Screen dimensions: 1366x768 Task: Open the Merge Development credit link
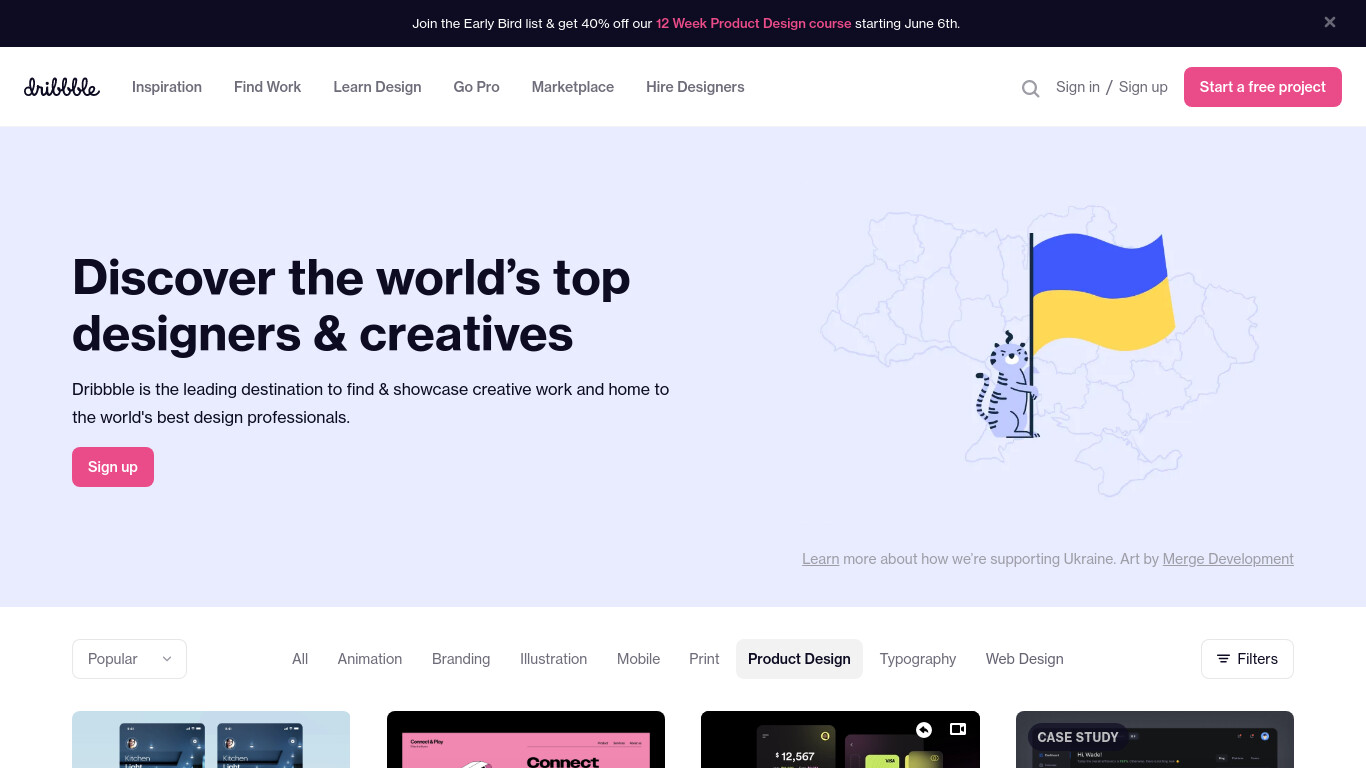(1228, 559)
